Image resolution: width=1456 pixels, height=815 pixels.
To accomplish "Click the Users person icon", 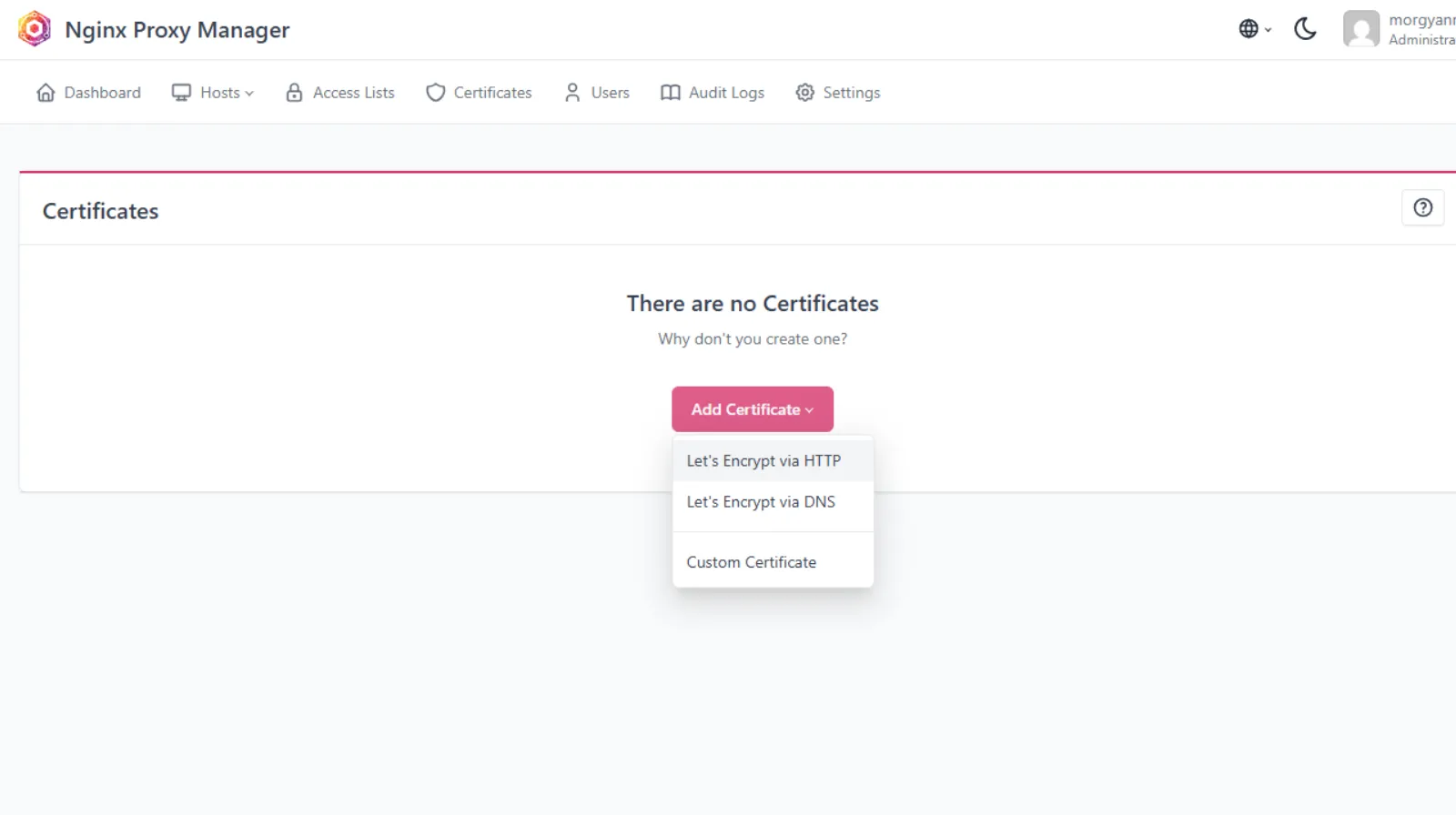I will [572, 93].
